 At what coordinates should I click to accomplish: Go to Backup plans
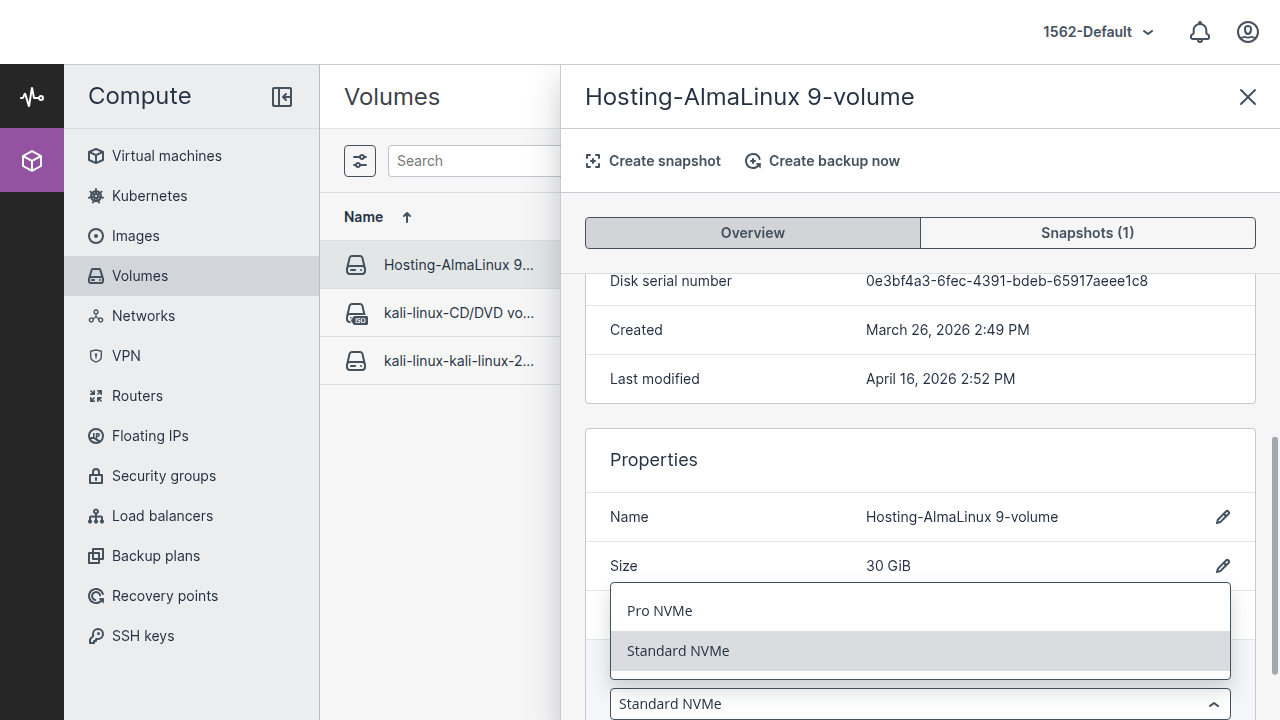click(x=191, y=556)
